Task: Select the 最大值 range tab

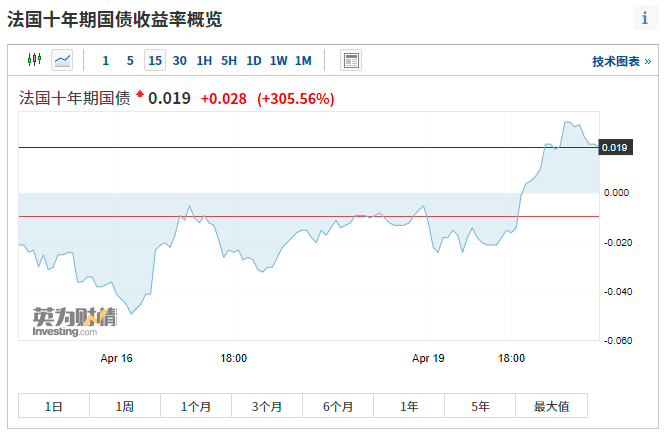Action: point(551,406)
